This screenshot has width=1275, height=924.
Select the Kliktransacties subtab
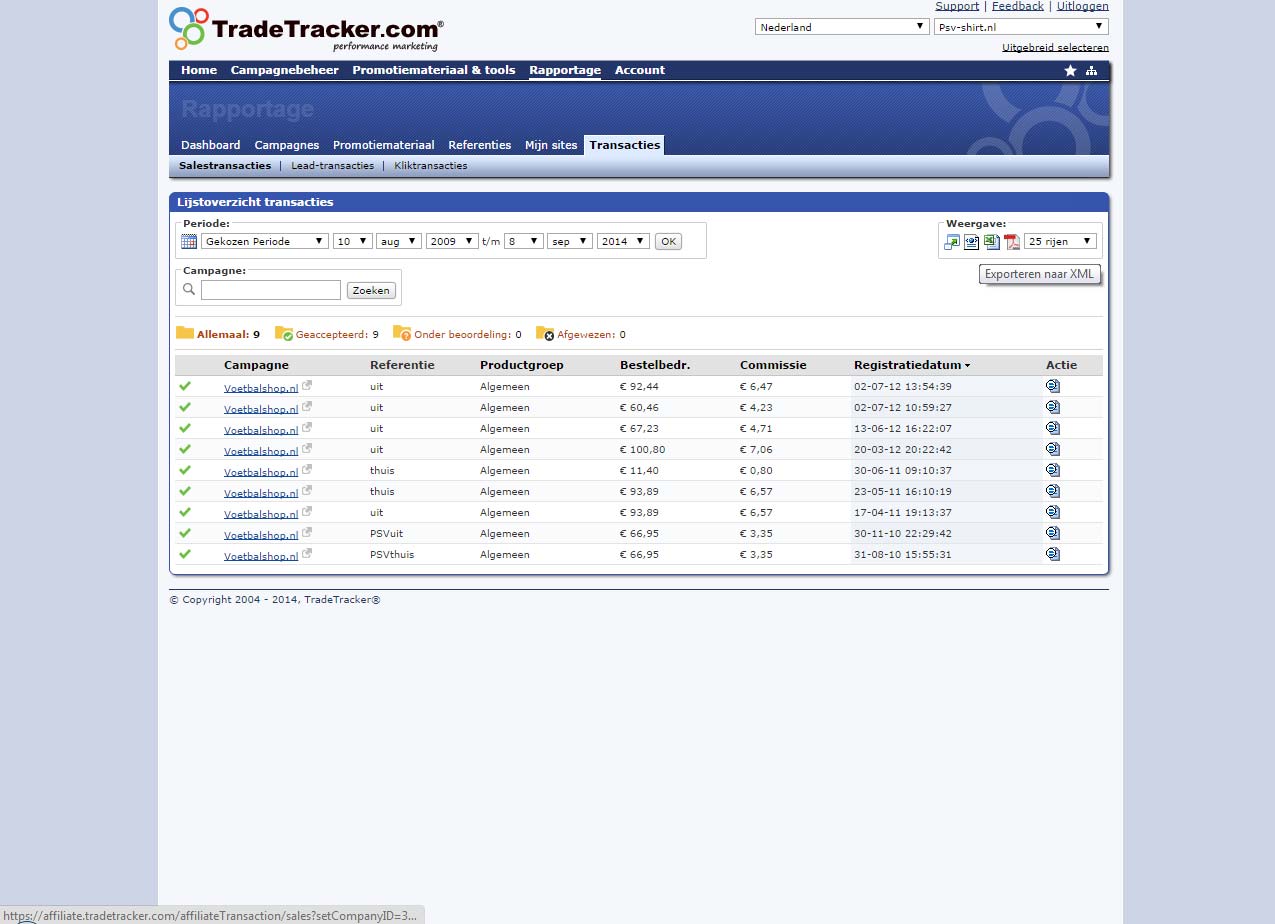[x=431, y=166]
